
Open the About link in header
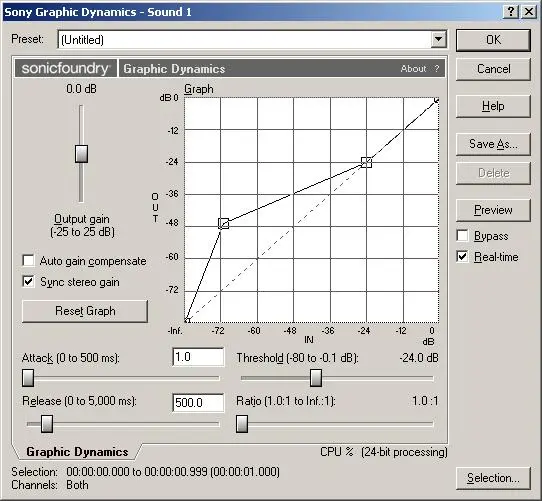[x=413, y=68]
